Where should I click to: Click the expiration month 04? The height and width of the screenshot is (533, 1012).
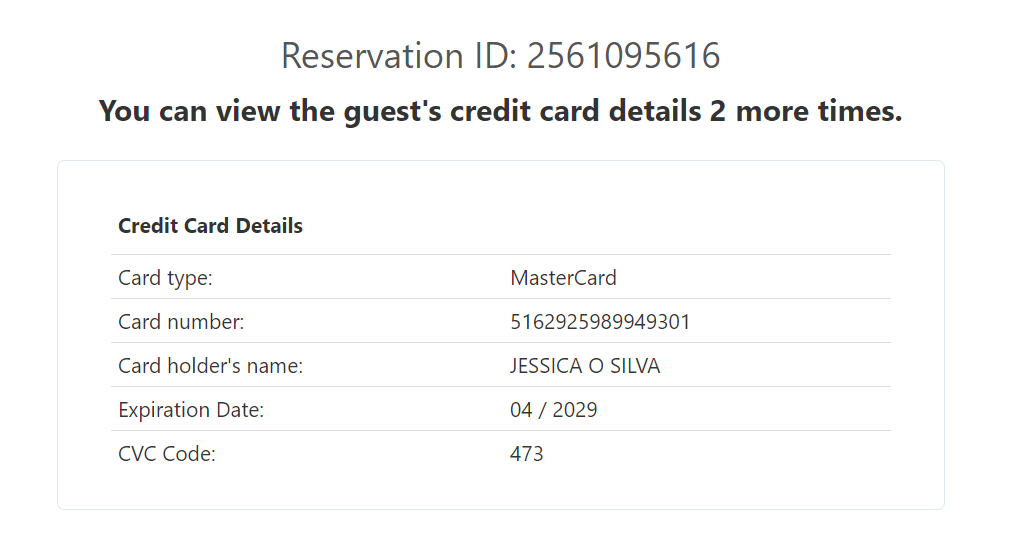[522, 410]
